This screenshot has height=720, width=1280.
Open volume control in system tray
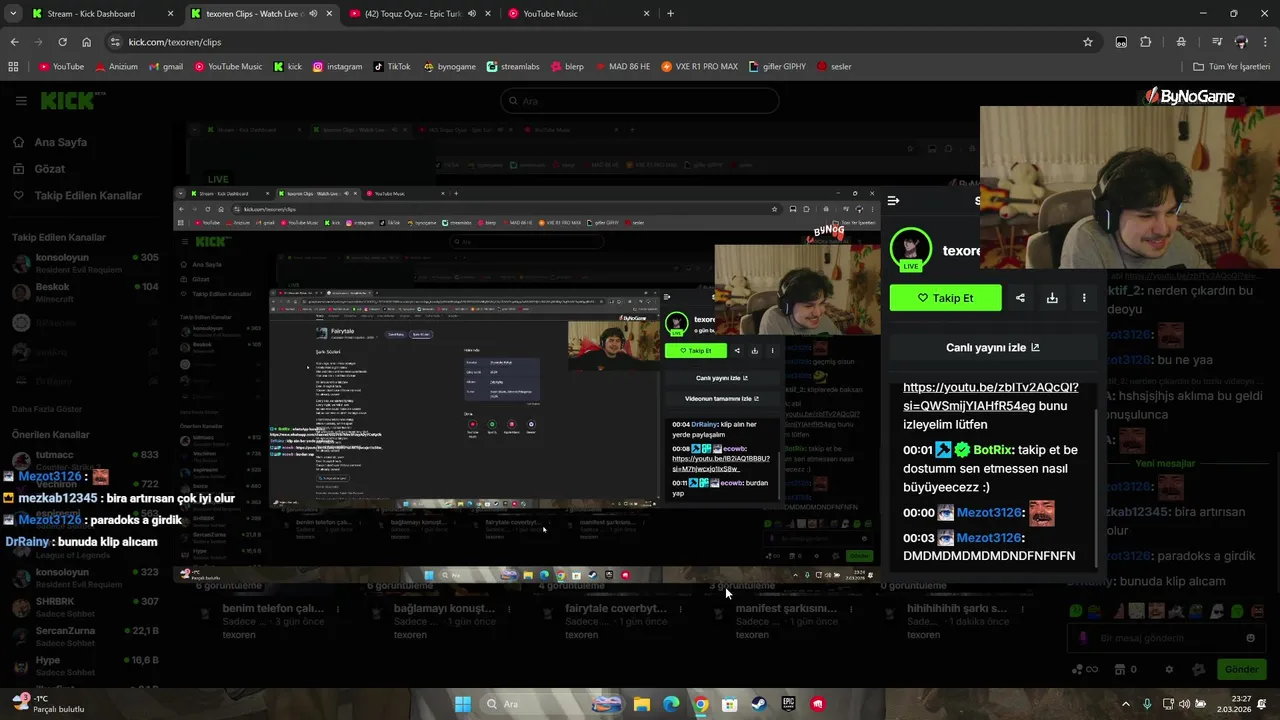(1184, 704)
